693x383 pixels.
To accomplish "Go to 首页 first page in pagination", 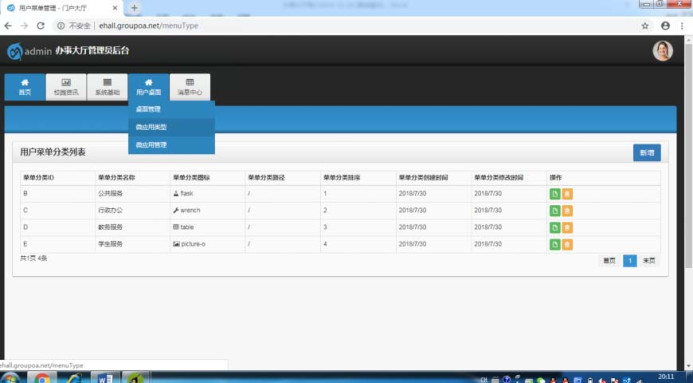I will pyautogui.click(x=609, y=261).
